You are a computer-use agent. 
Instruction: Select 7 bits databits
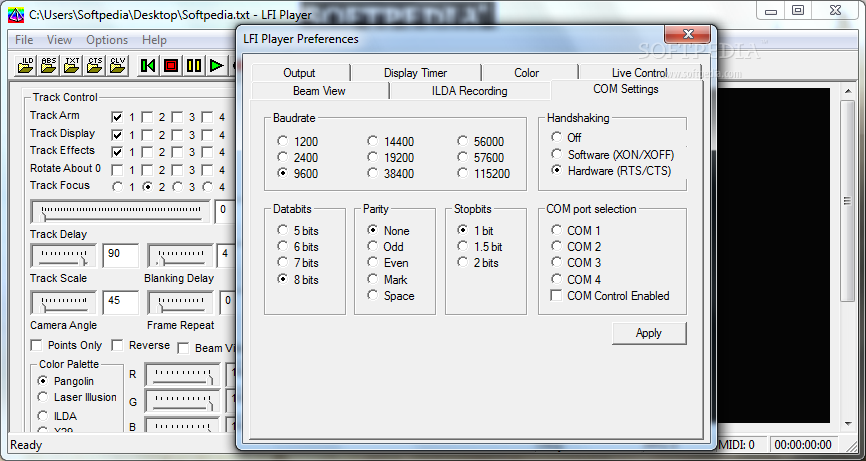[298, 262]
